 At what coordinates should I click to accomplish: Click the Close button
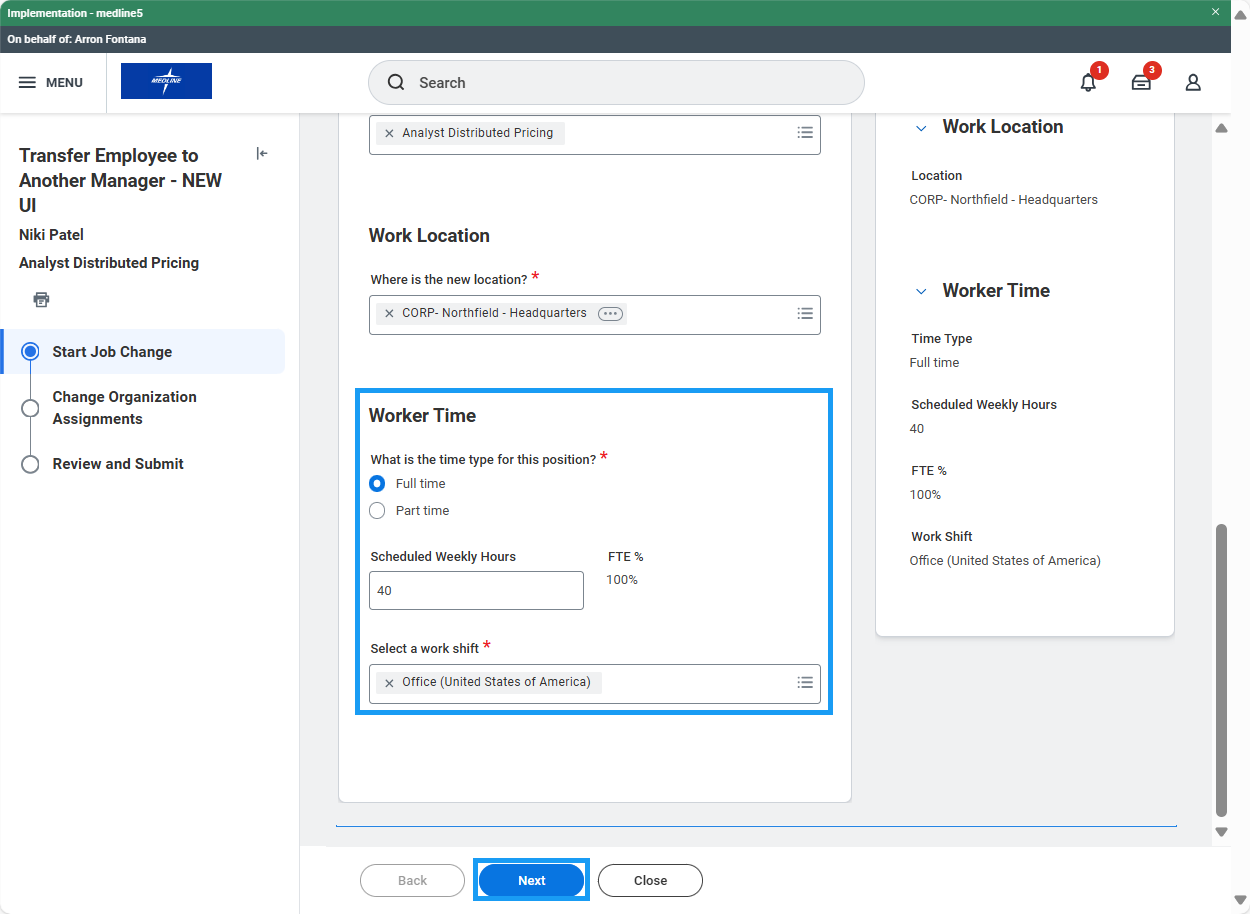pos(650,881)
